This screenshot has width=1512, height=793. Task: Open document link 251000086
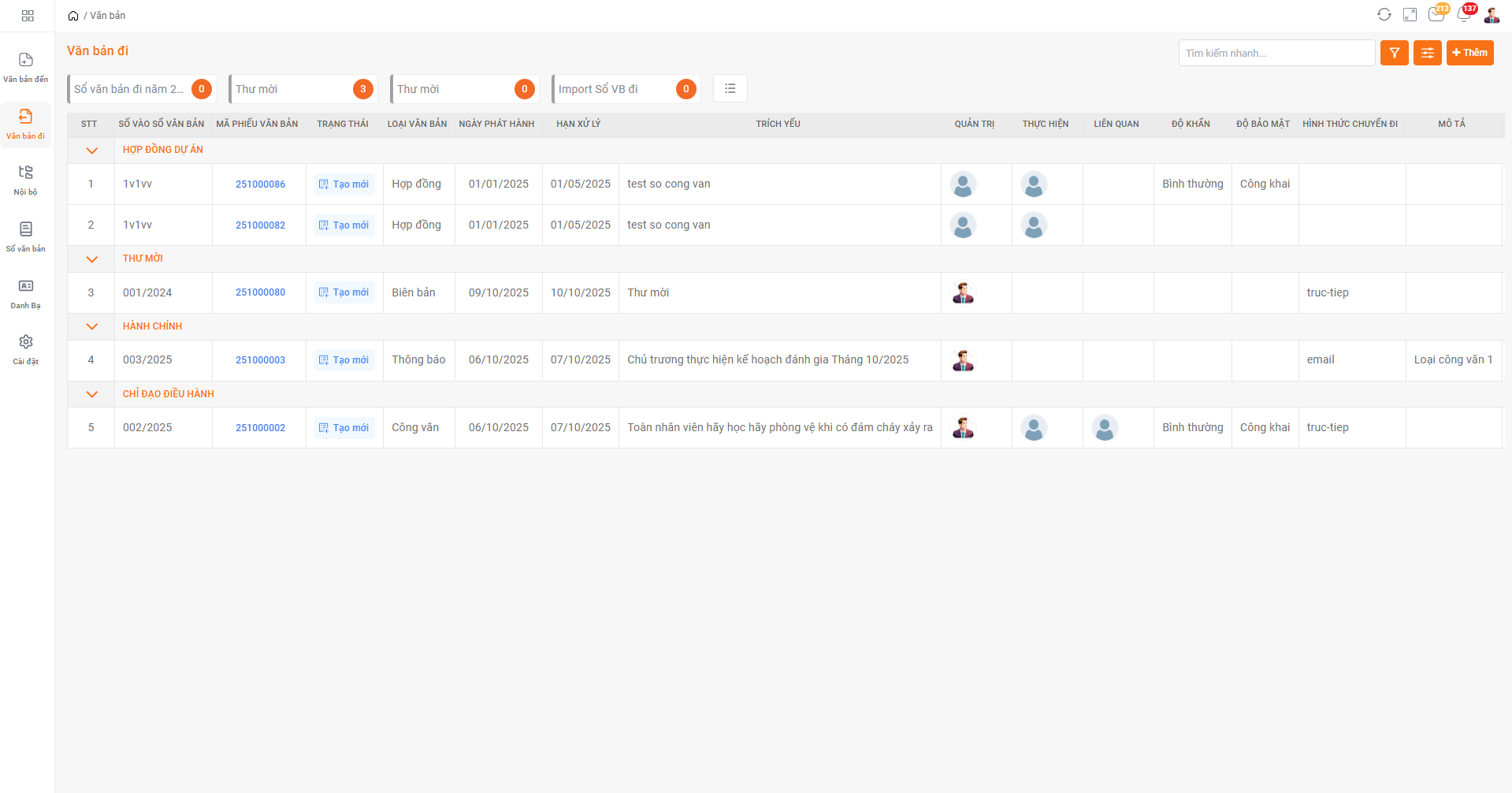(x=260, y=184)
